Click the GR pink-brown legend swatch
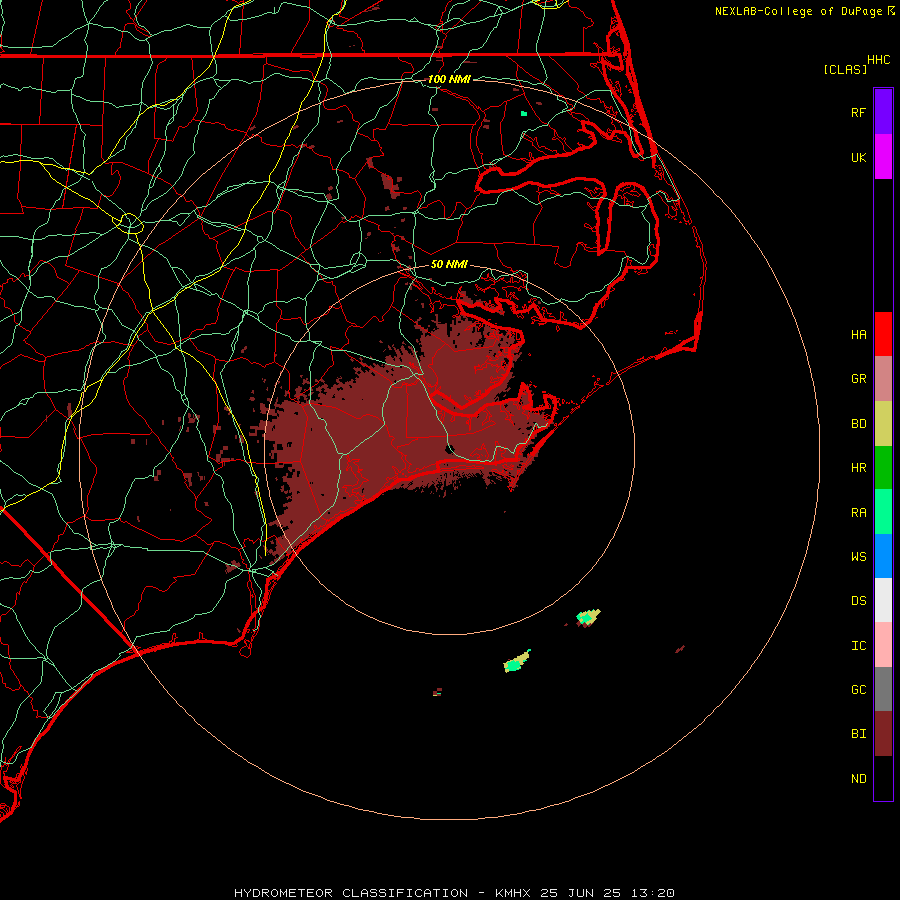The width and height of the screenshot is (900, 900). (x=883, y=379)
